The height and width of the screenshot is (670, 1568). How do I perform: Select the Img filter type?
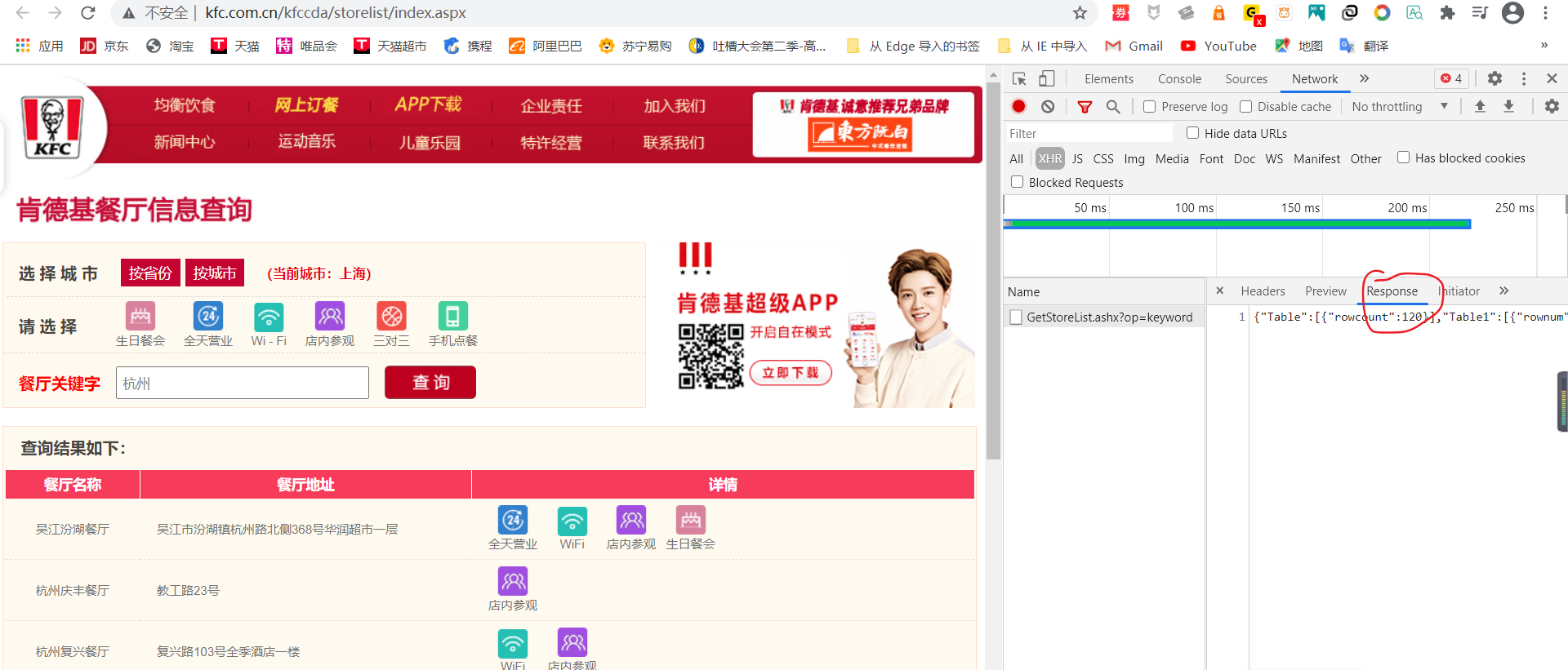1134,158
